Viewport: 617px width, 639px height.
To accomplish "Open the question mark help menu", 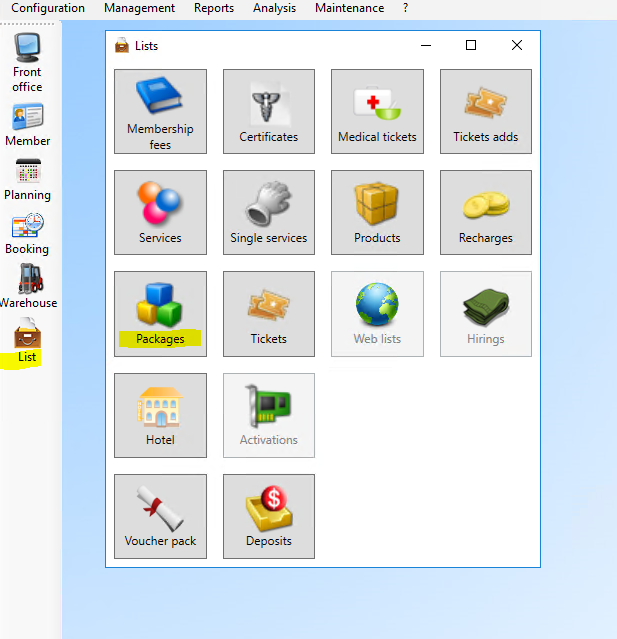I will (405, 8).
